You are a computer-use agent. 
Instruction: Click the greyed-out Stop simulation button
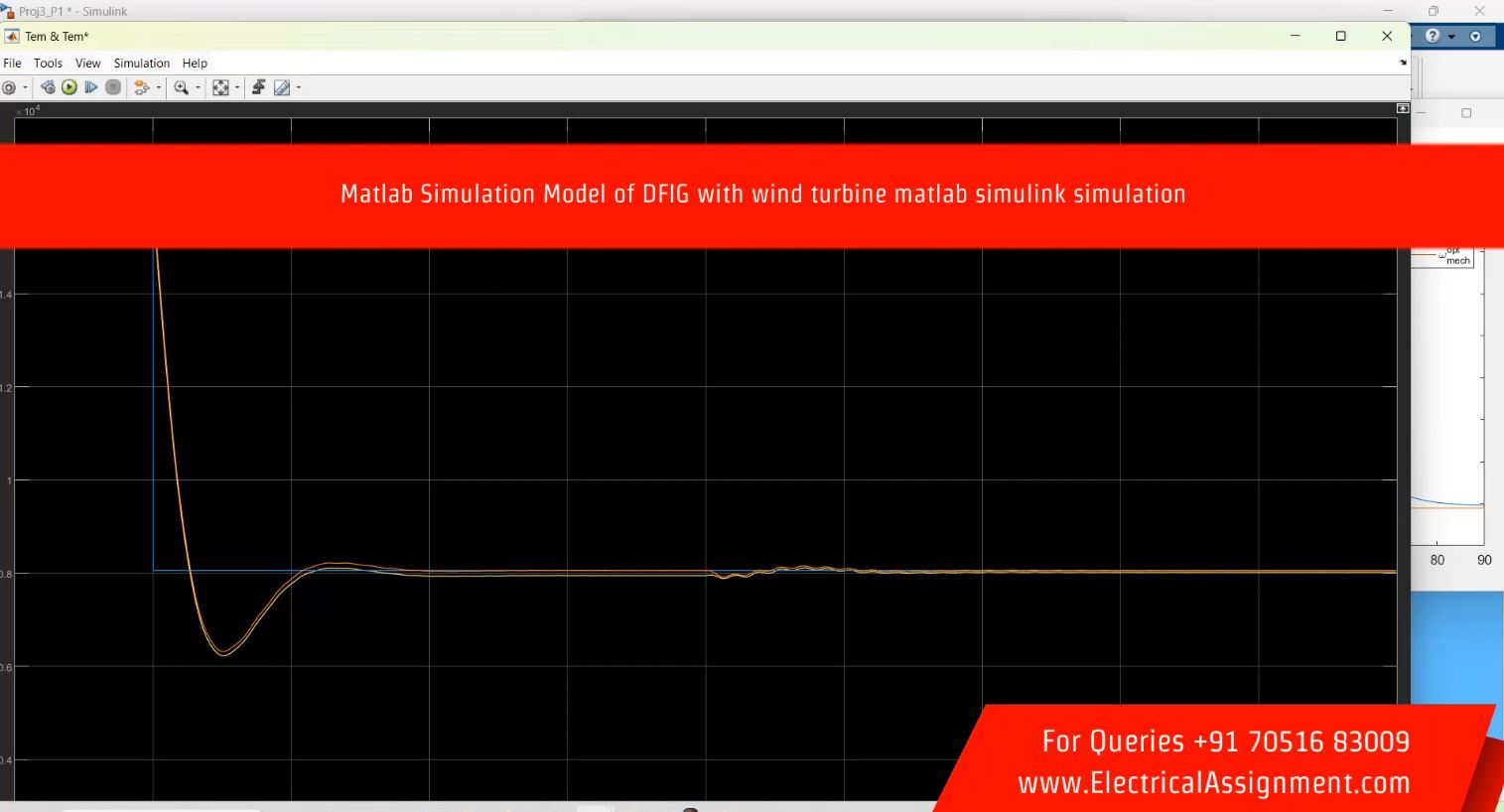tap(113, 87)
